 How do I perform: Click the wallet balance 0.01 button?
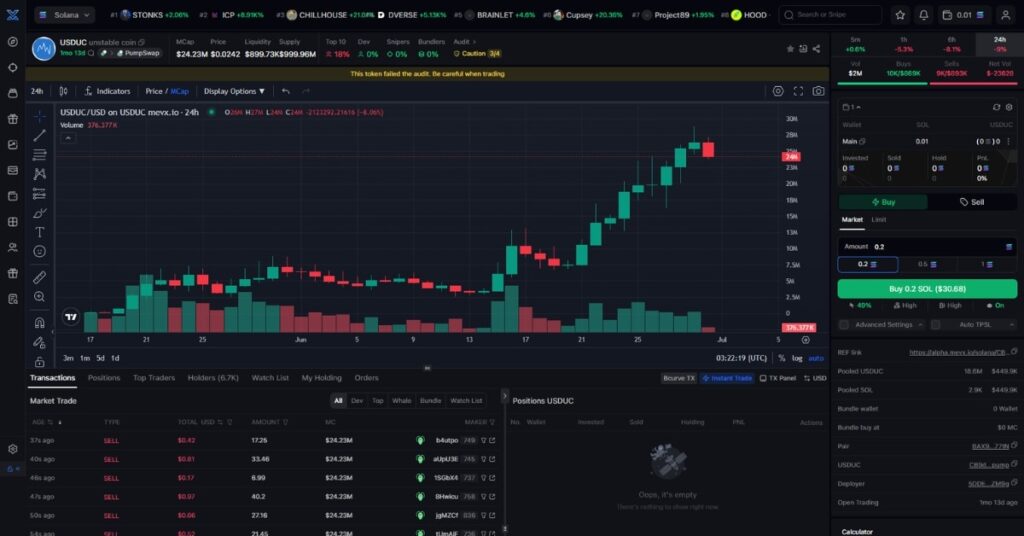click(x=964, y=15)
